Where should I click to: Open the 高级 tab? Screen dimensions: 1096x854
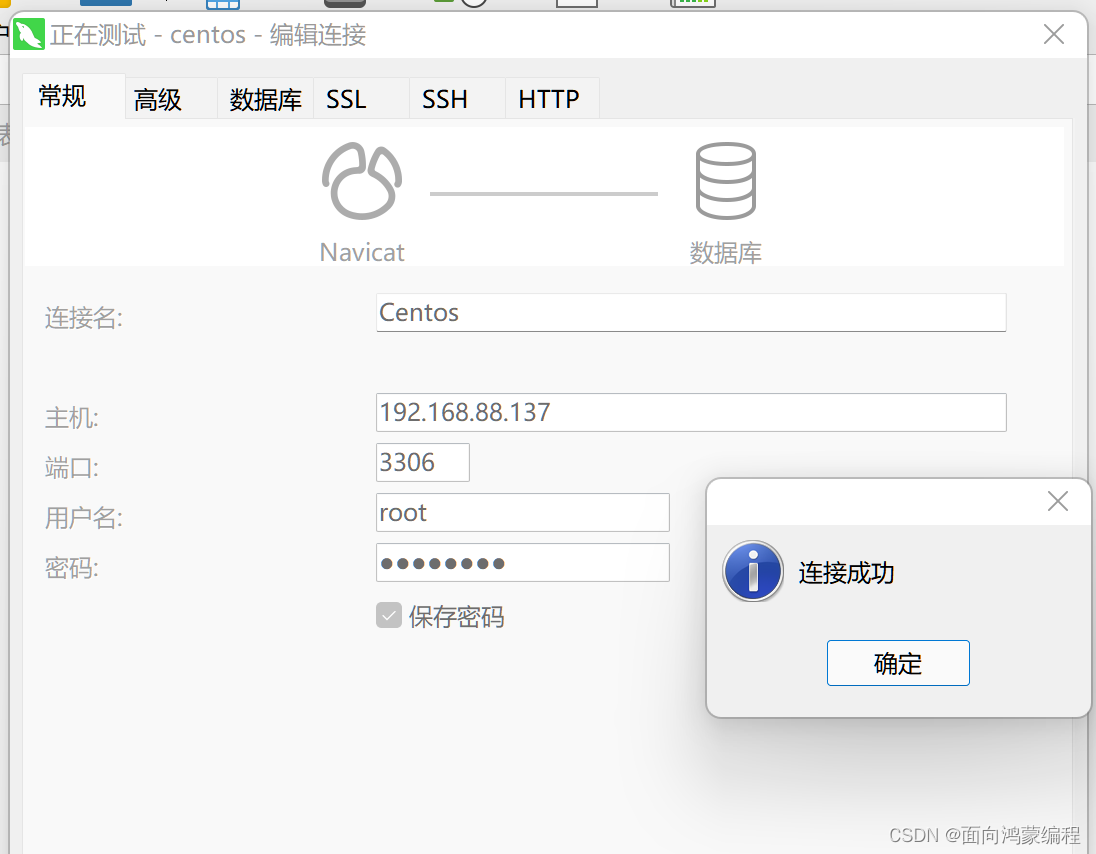pos(171,99)
